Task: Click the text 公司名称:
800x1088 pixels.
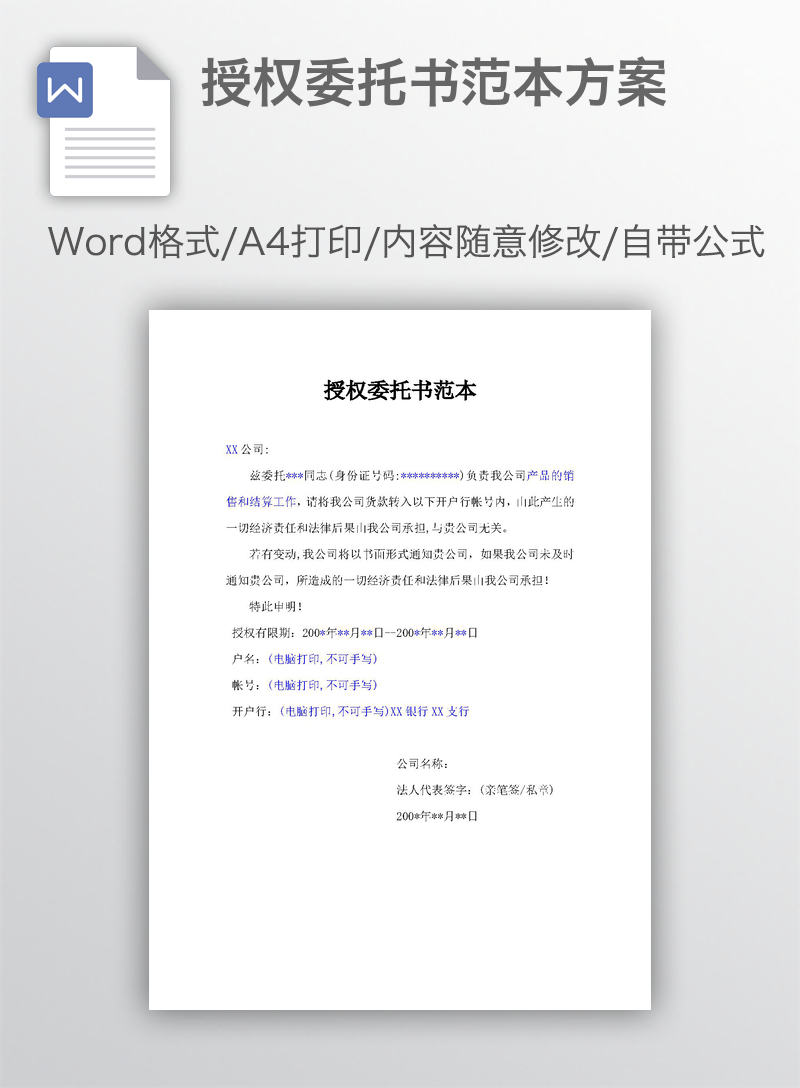Action: [423, 764]
